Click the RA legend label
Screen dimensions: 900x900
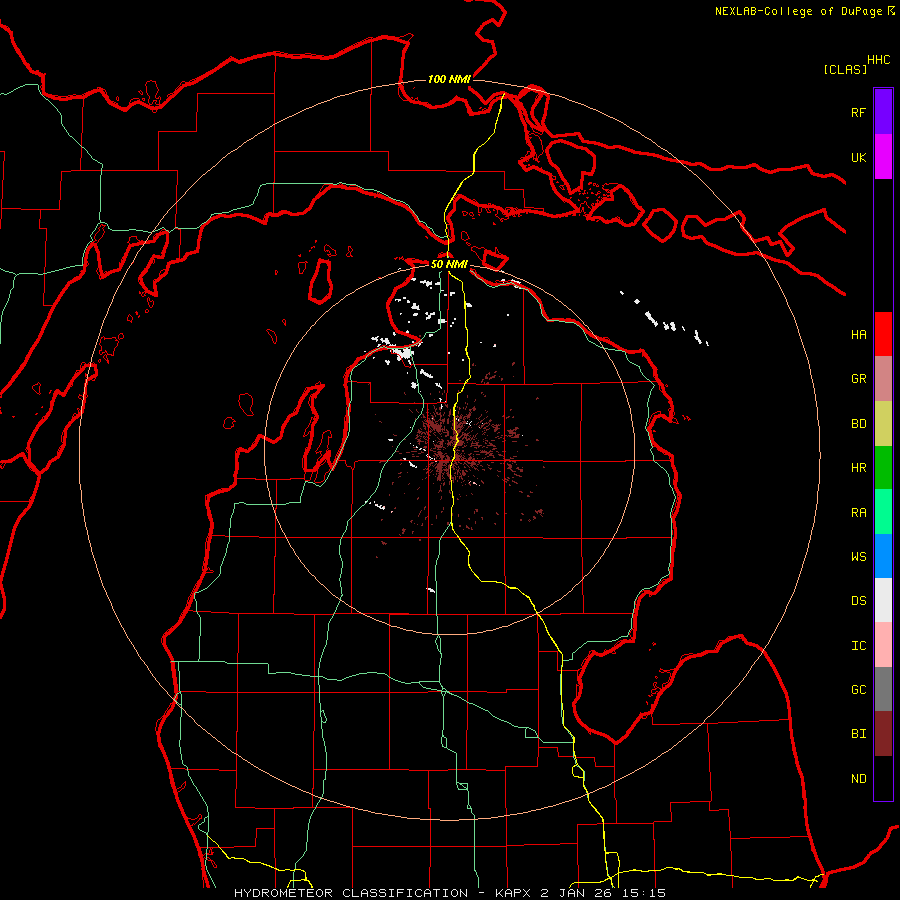click(x=858, y=513)
